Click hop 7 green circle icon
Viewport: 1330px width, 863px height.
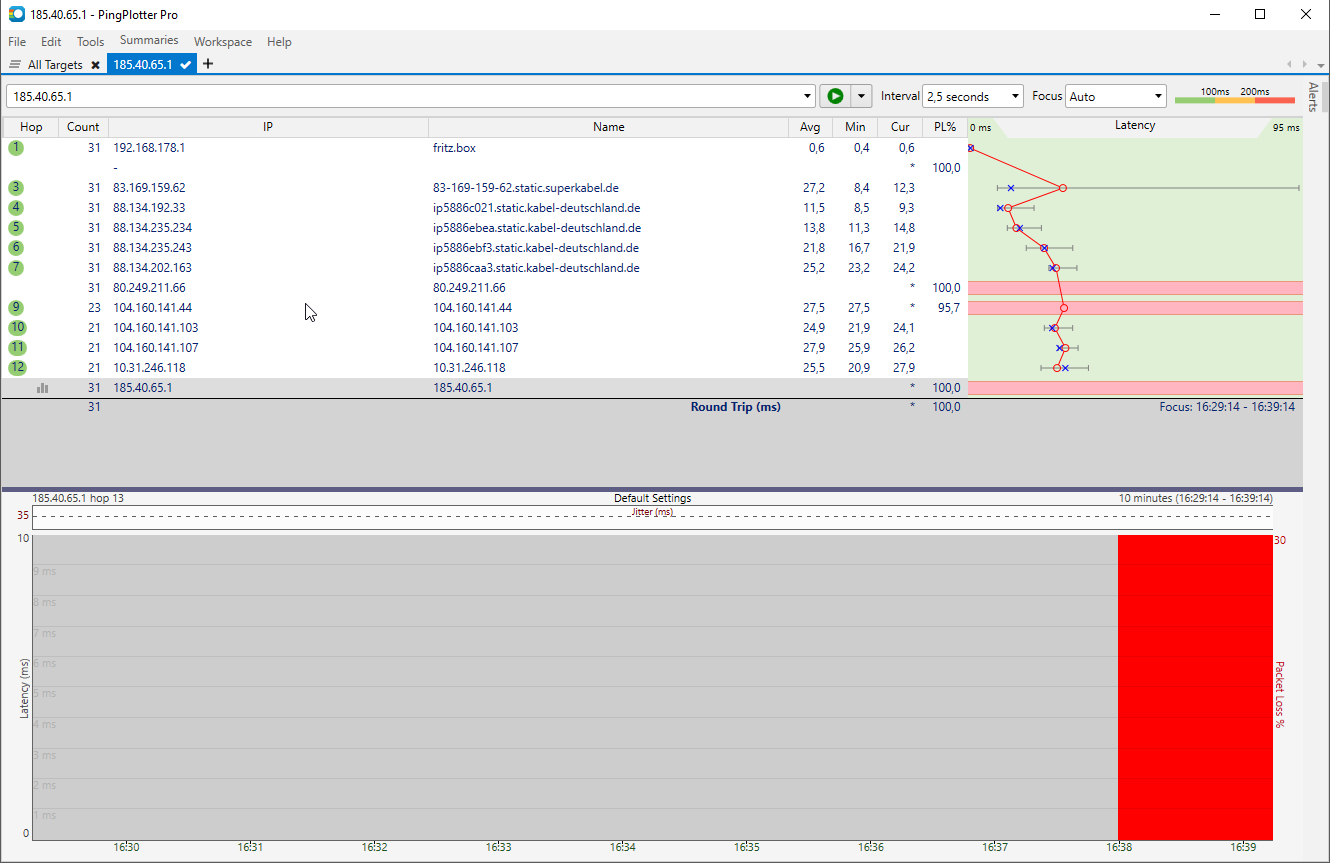point(16,268)
